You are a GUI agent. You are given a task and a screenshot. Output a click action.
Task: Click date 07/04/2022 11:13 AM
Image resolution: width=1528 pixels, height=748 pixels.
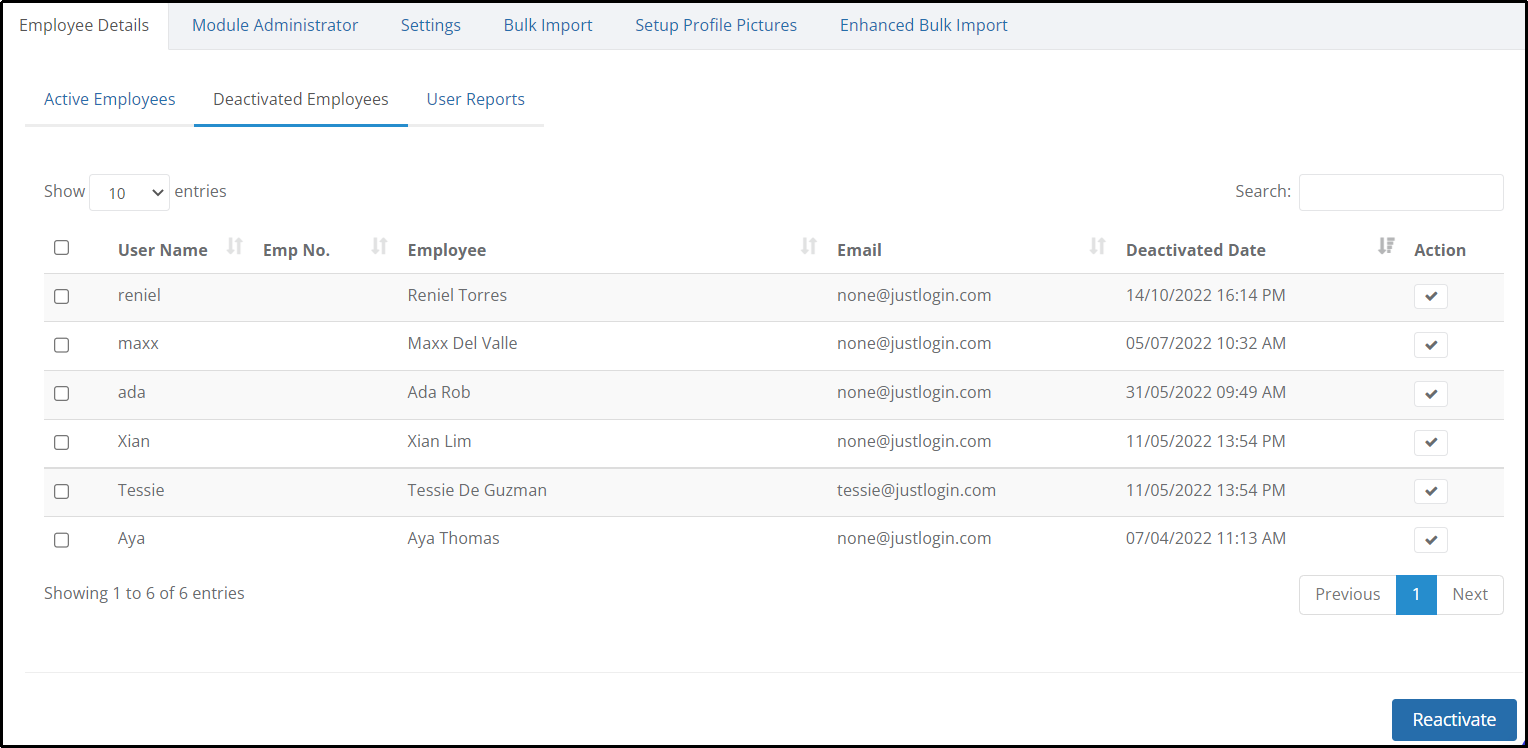pos(1206,538)
